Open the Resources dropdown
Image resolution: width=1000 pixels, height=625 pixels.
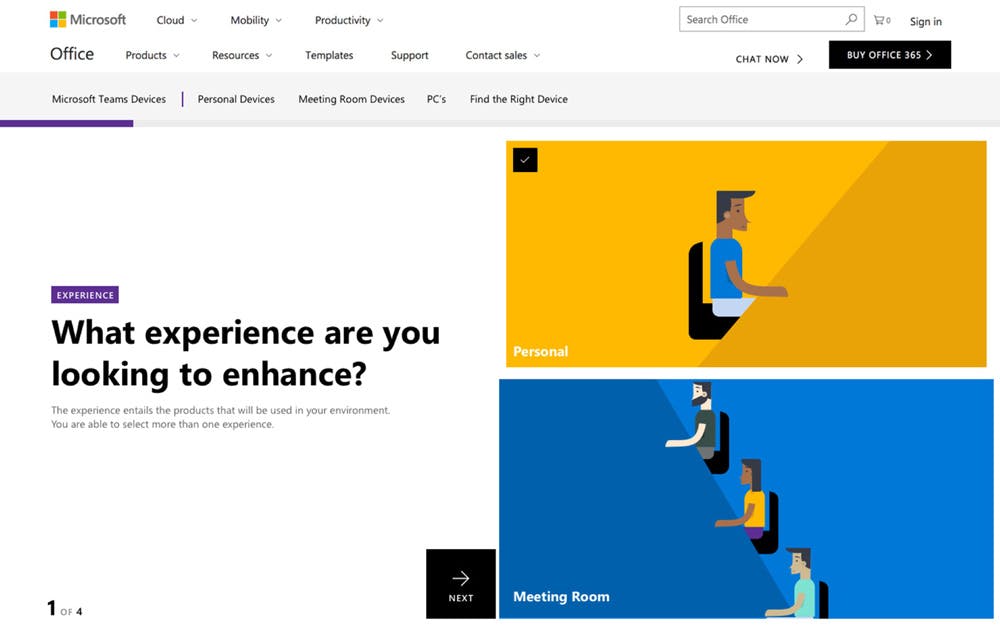point(242,55)
